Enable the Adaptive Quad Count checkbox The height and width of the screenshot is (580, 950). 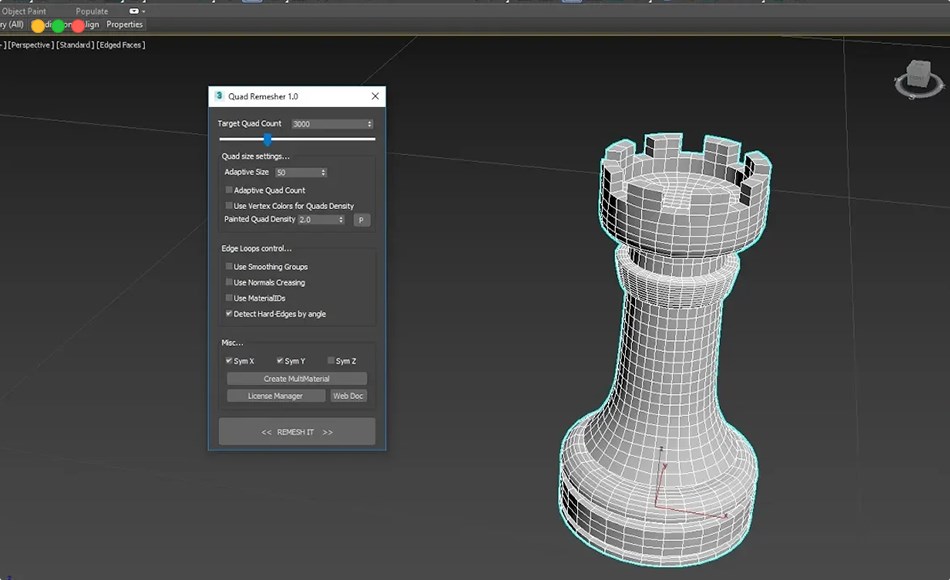[x=229, y=190]
